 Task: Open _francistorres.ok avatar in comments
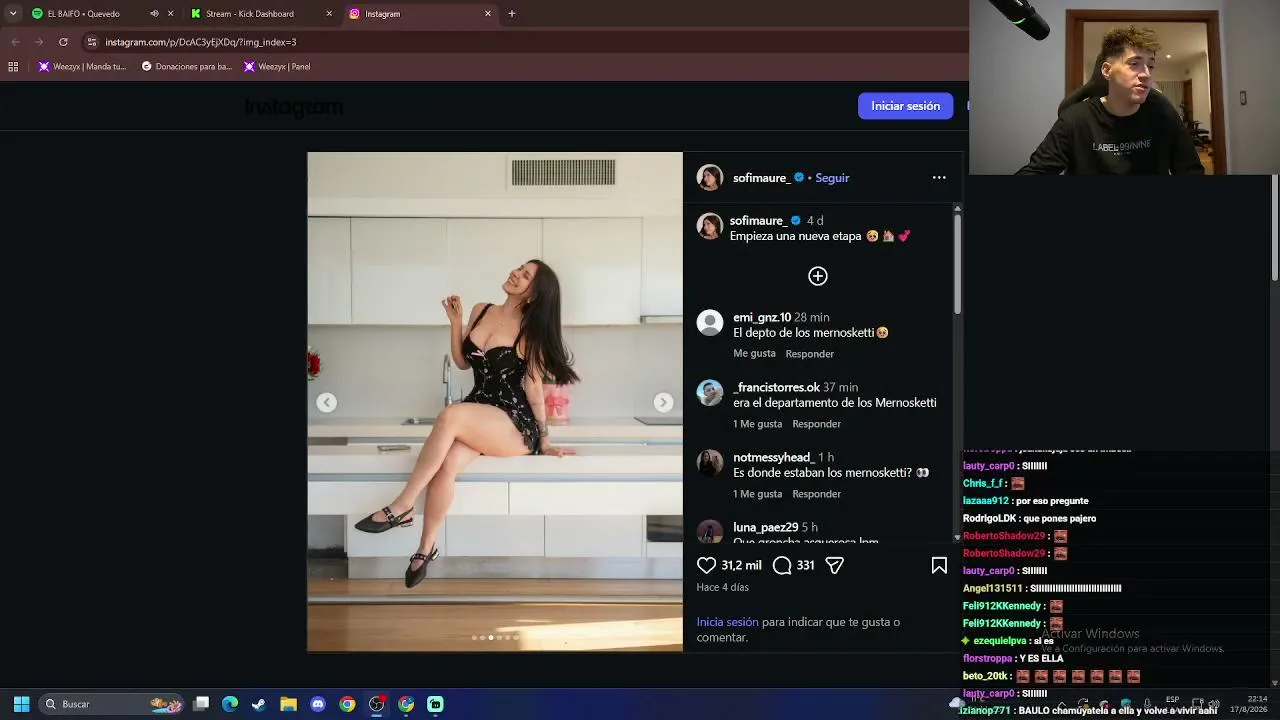tap(710, 392)
